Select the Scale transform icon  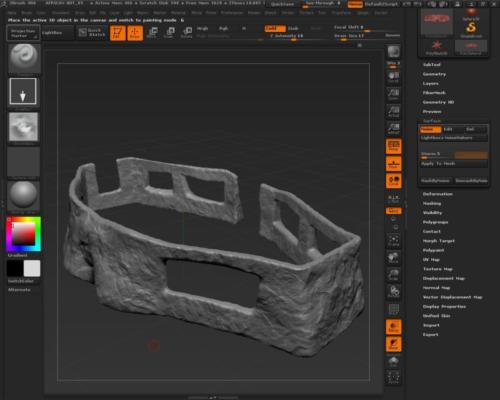[170, 33]
